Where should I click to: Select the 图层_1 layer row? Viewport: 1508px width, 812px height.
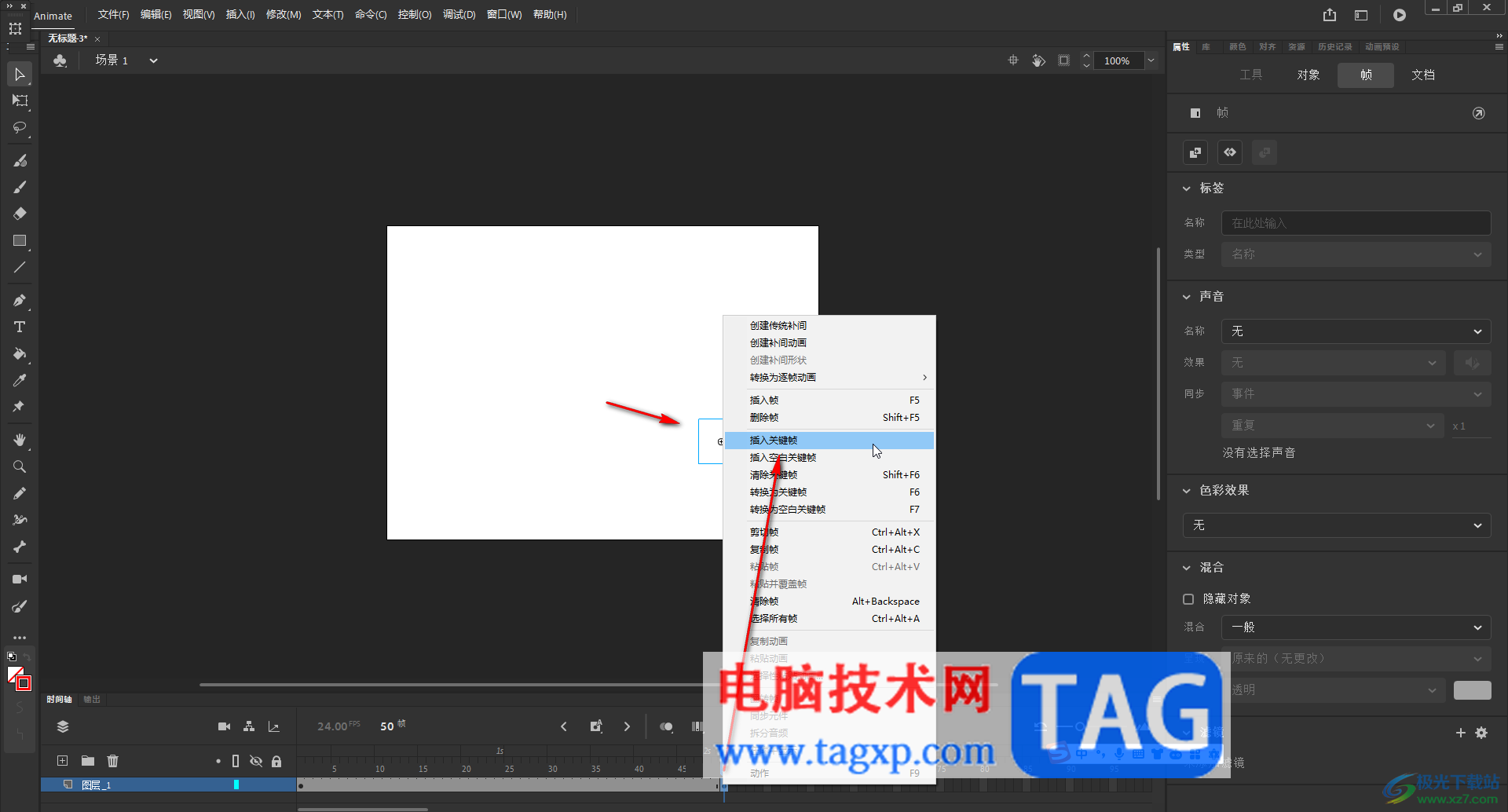tap(168, 785)
